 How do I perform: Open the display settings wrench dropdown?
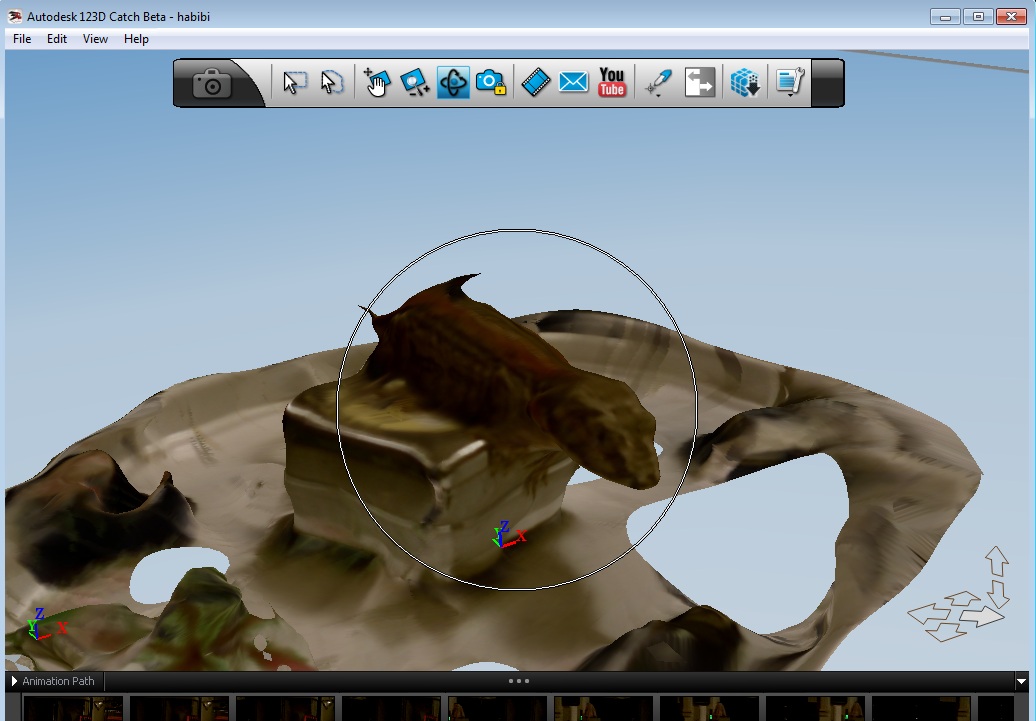click(790, 83)
